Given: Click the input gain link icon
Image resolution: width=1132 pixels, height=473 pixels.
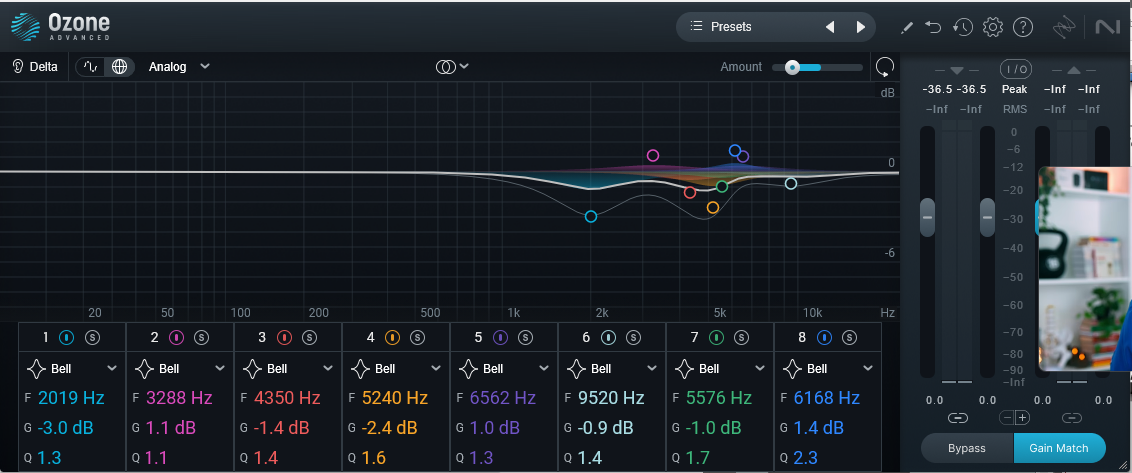Looking at the screenshot, I should coord(957,417).
